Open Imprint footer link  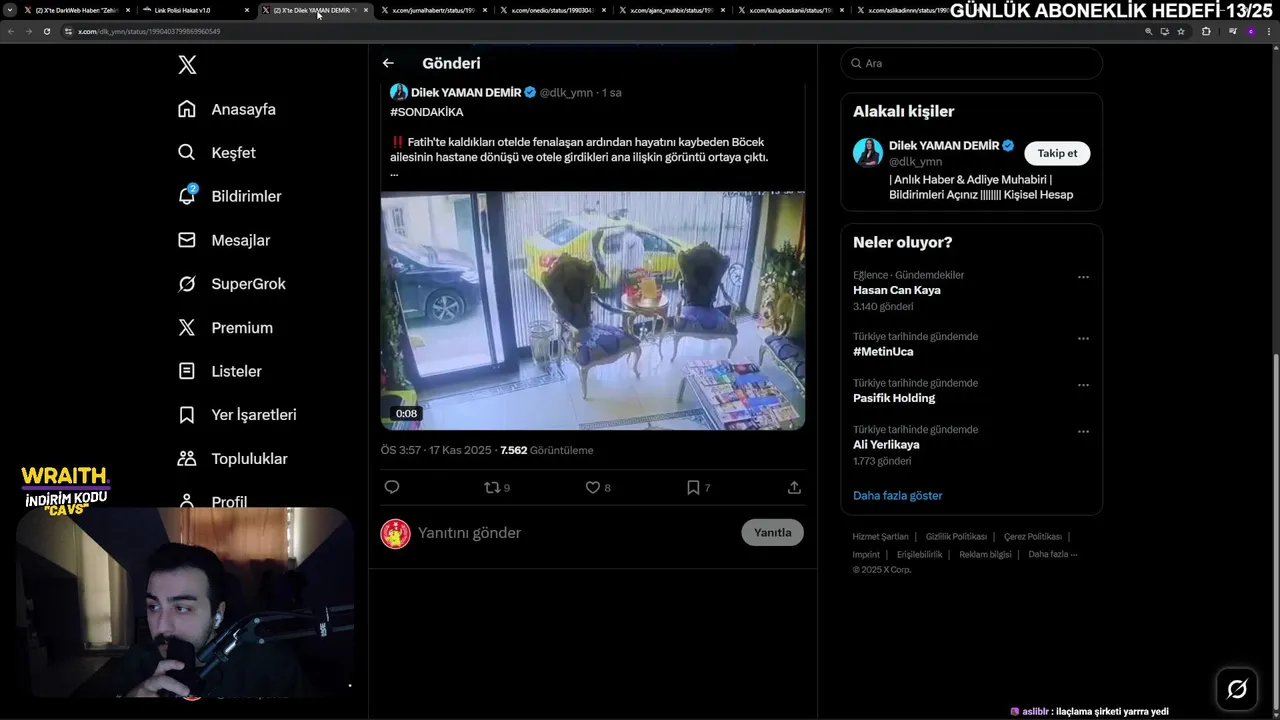point(866,554)
